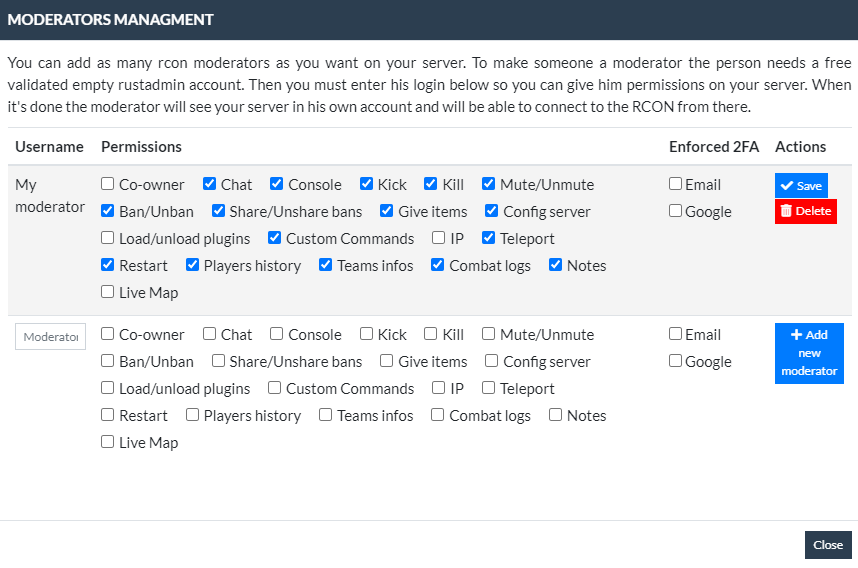Check Console for the new moderator
This screenshot has height=568, width=858.
pos(276,334)
